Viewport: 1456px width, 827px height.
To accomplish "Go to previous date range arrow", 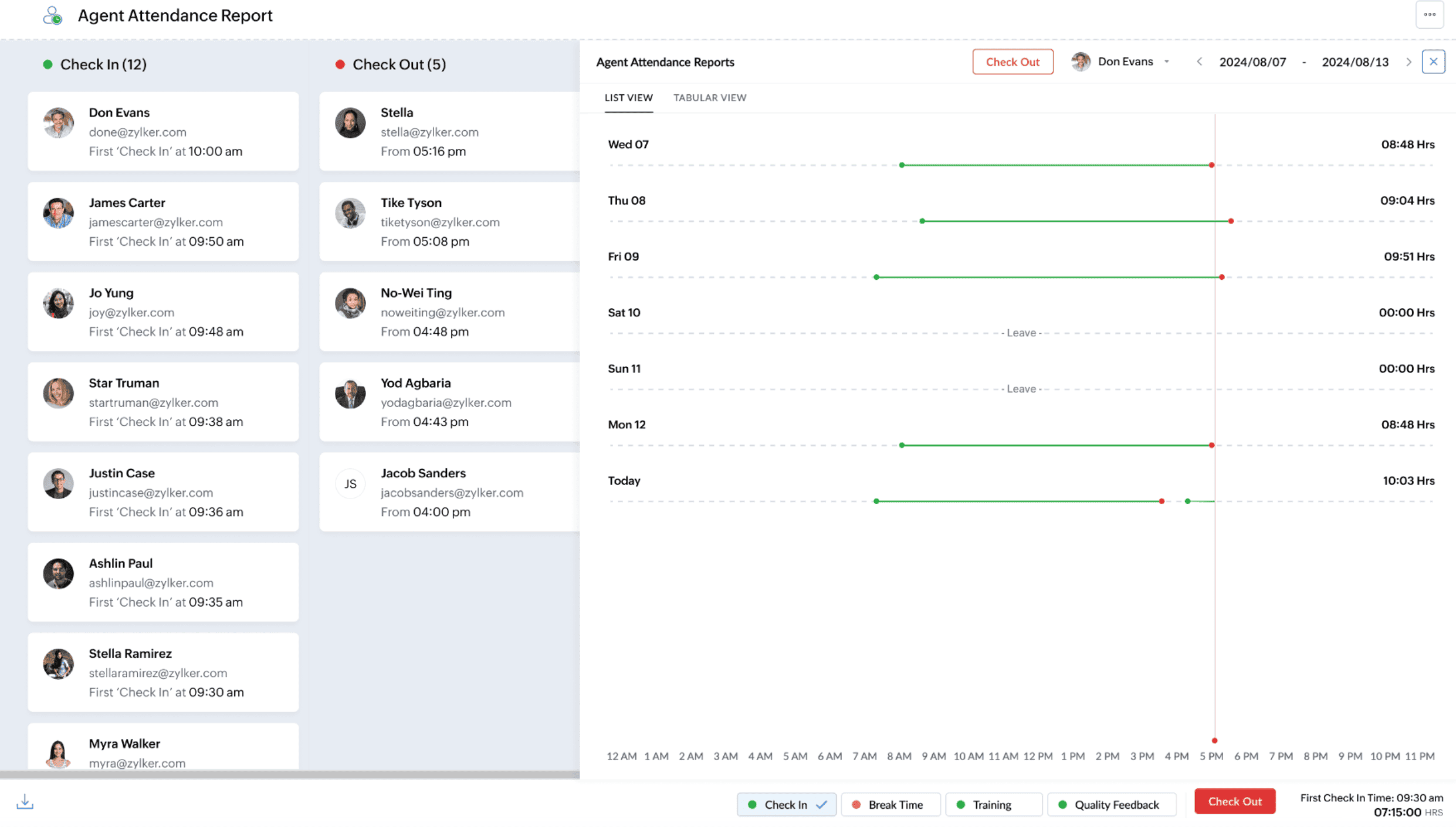I will pos(1199,62).
